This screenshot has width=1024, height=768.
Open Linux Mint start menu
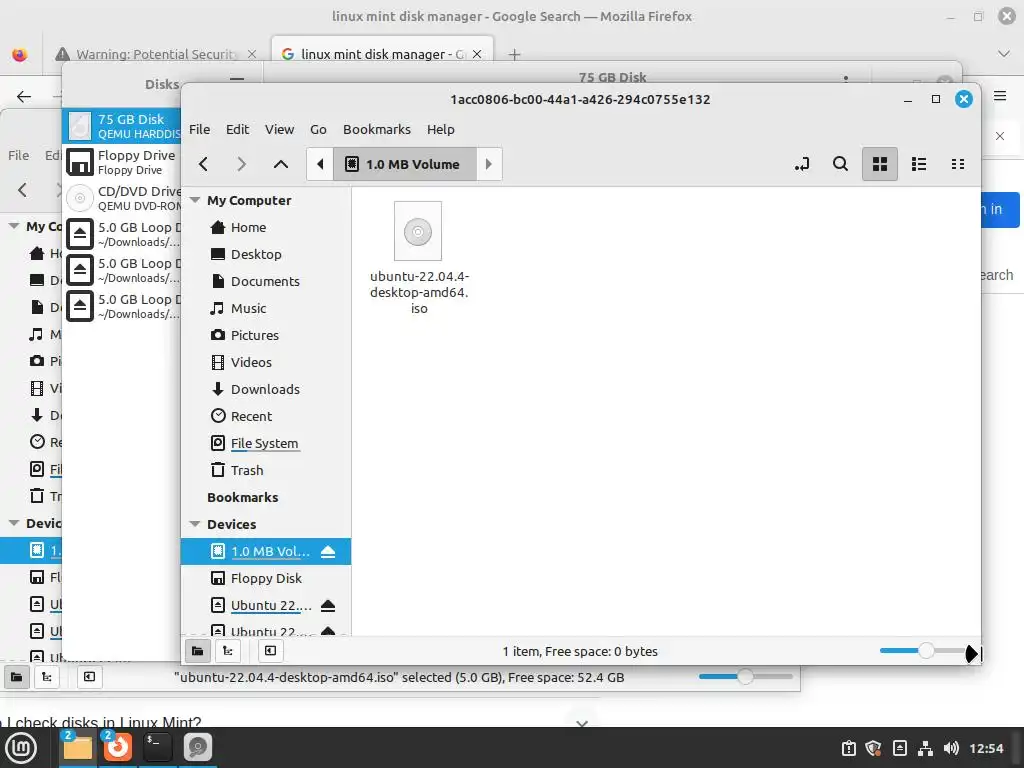click(21, 748)
